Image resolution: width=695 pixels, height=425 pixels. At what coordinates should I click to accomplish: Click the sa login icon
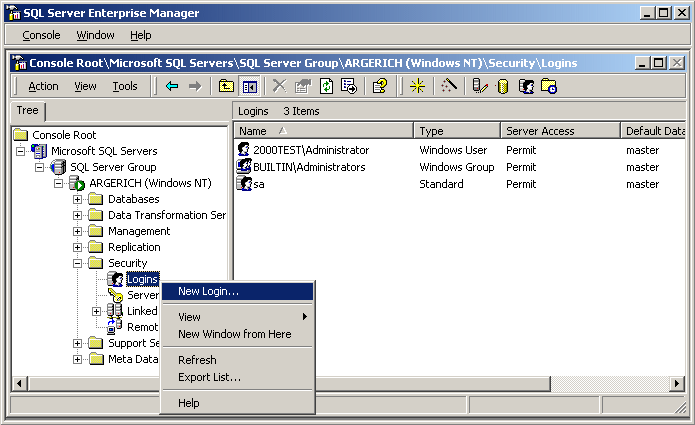pos(244,183)
